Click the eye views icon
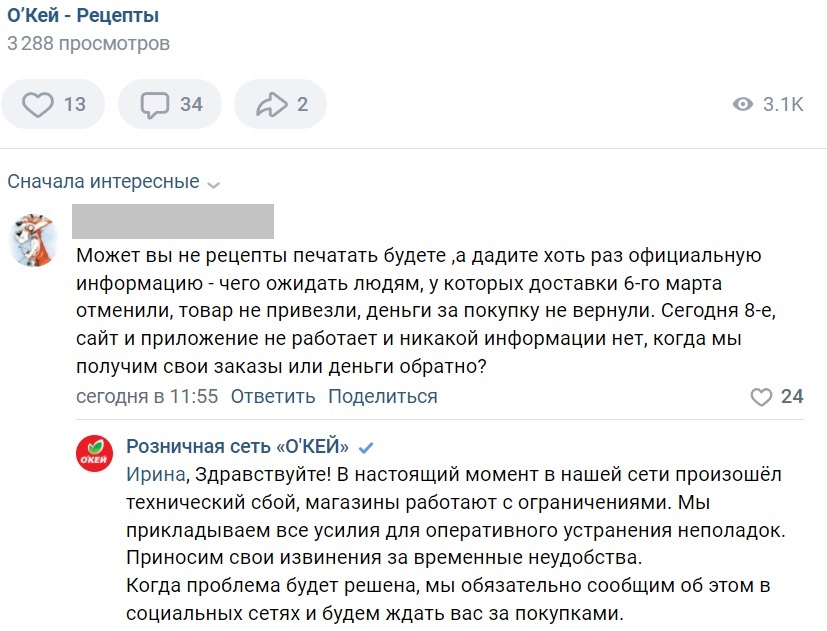The height and width of the screenshot is (631, 827). [742, 104]
